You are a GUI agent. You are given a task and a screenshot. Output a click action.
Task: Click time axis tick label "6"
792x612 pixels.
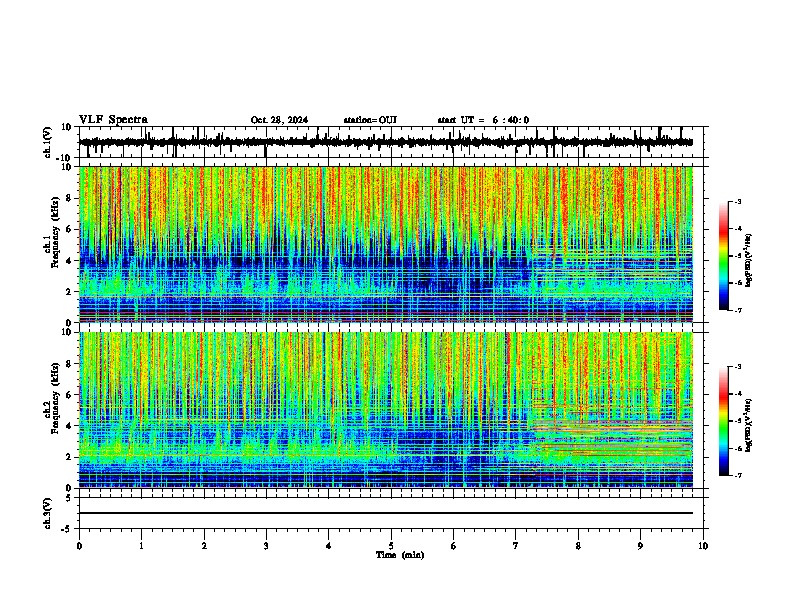(454, 546)
